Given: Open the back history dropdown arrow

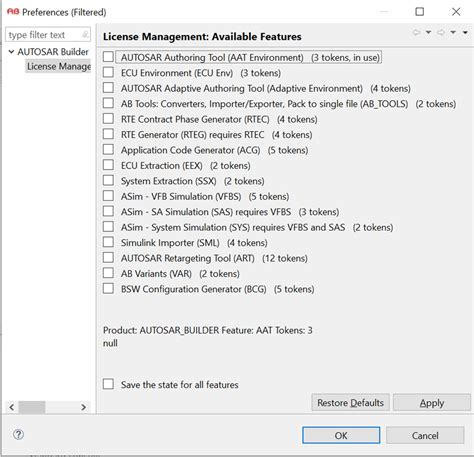Looking at the screenshot, I should [428, 32].
